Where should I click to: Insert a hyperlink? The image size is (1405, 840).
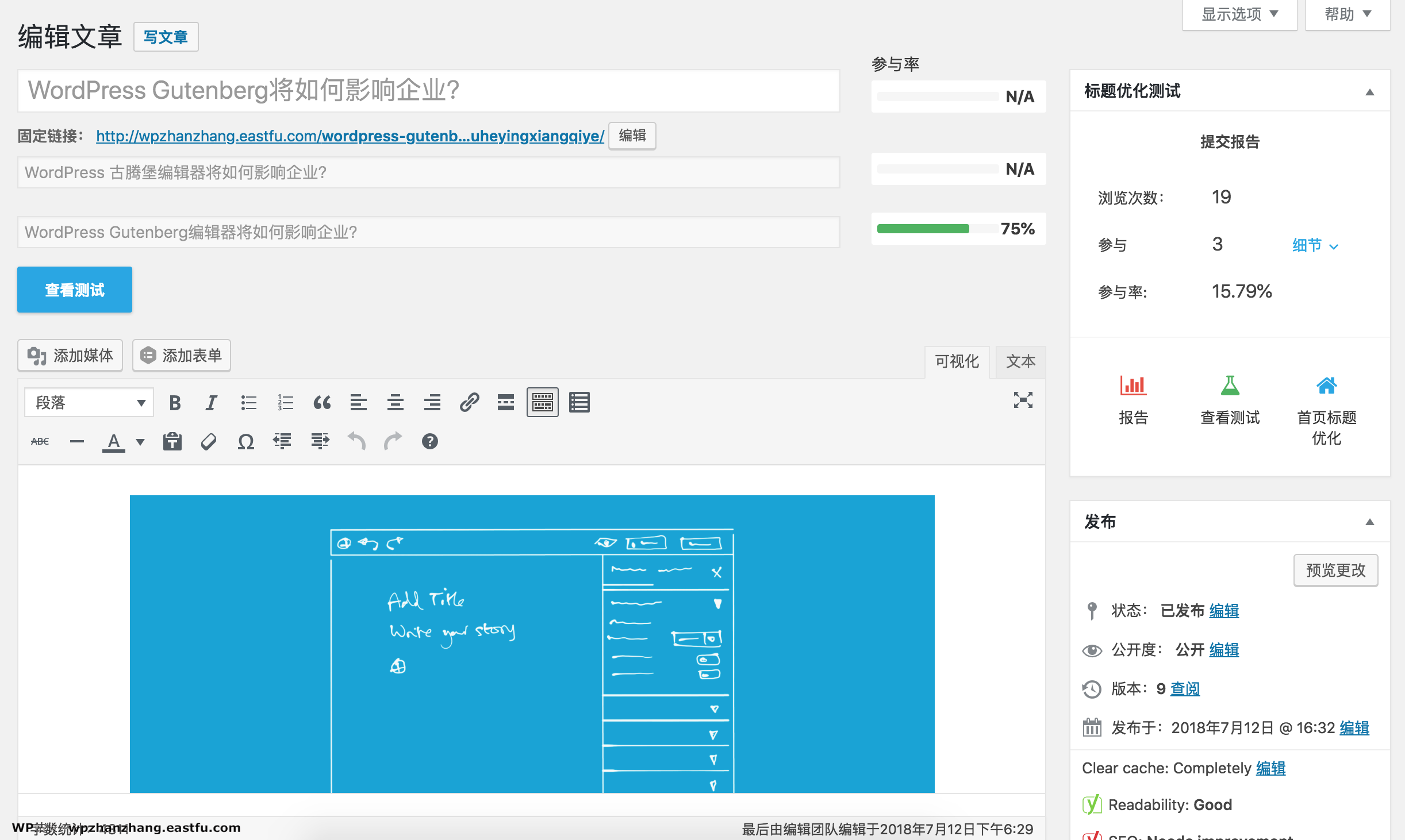(x=470, y=402)
